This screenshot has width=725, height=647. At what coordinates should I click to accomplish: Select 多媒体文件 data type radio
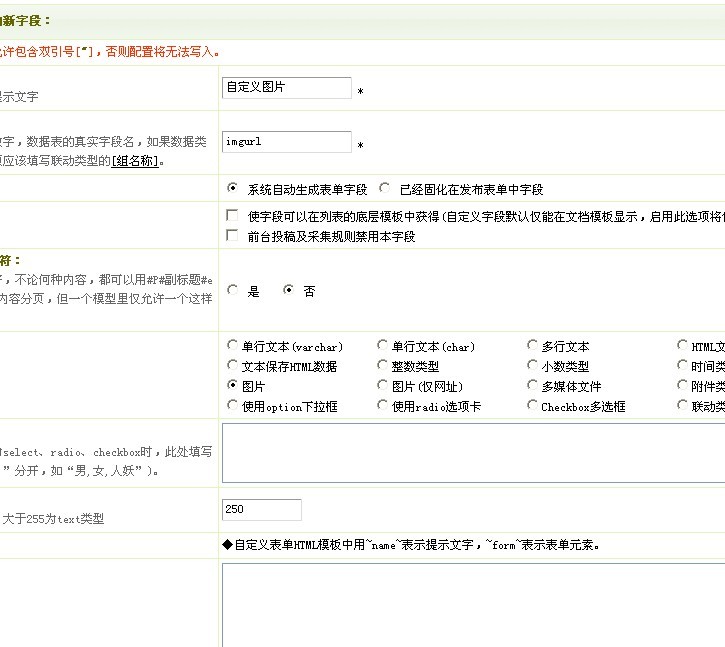[532, 385]
